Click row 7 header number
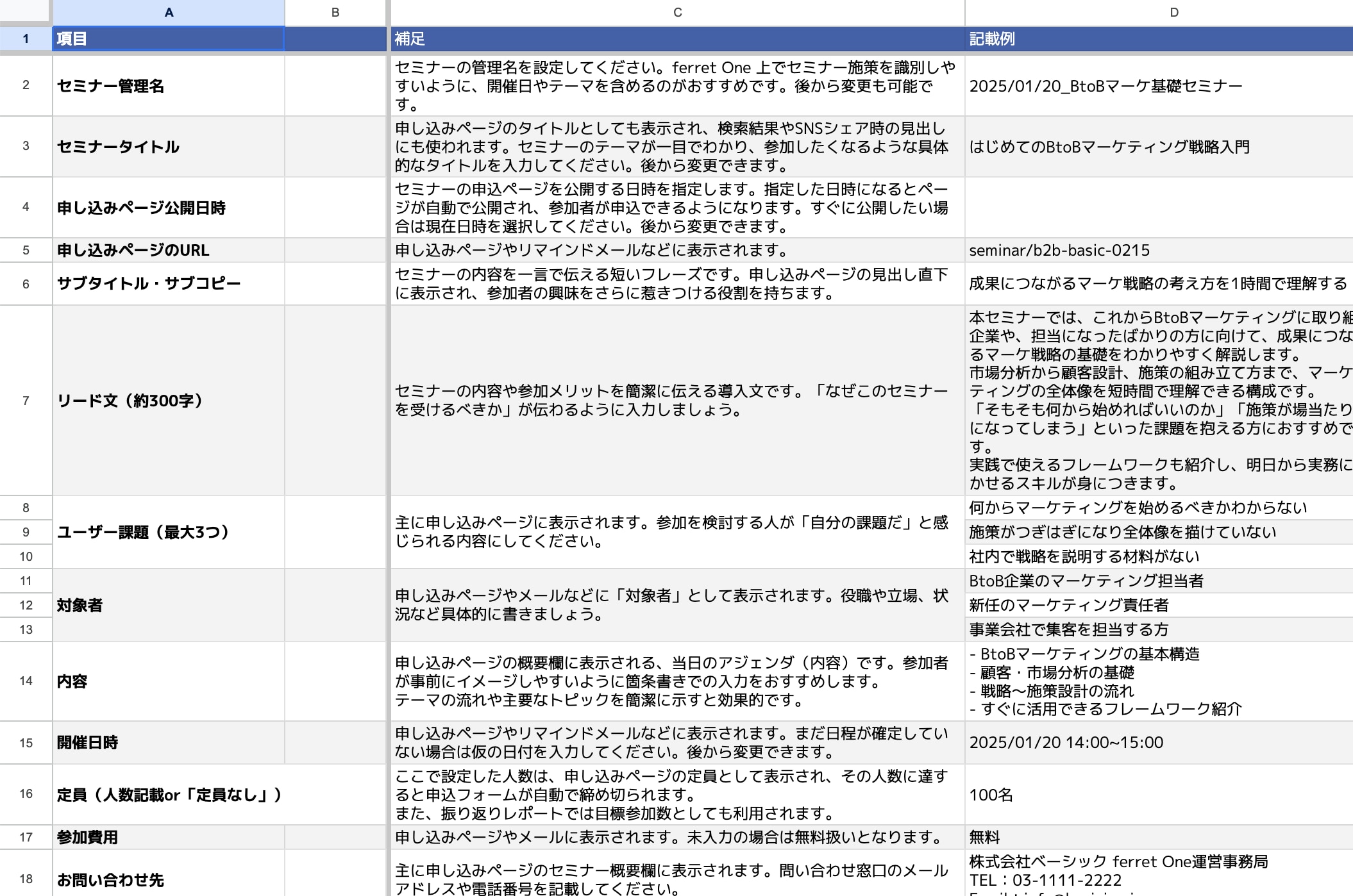 [x=26, y=401]
